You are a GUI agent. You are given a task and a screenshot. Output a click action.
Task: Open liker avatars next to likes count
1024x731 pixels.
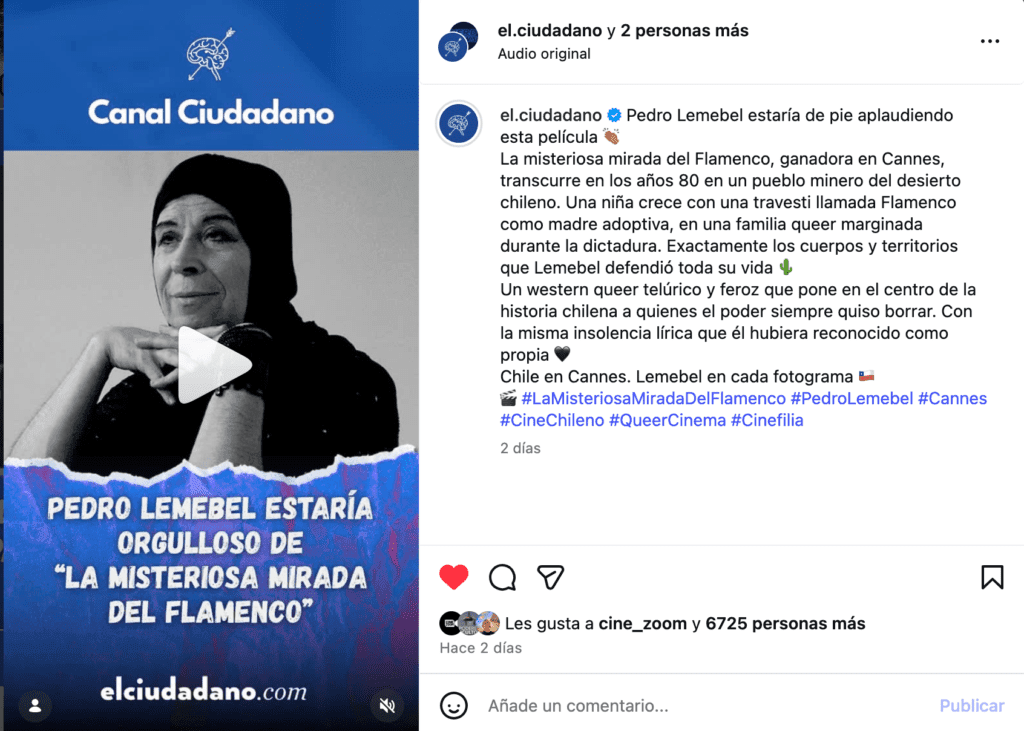(x=470, y=624)
